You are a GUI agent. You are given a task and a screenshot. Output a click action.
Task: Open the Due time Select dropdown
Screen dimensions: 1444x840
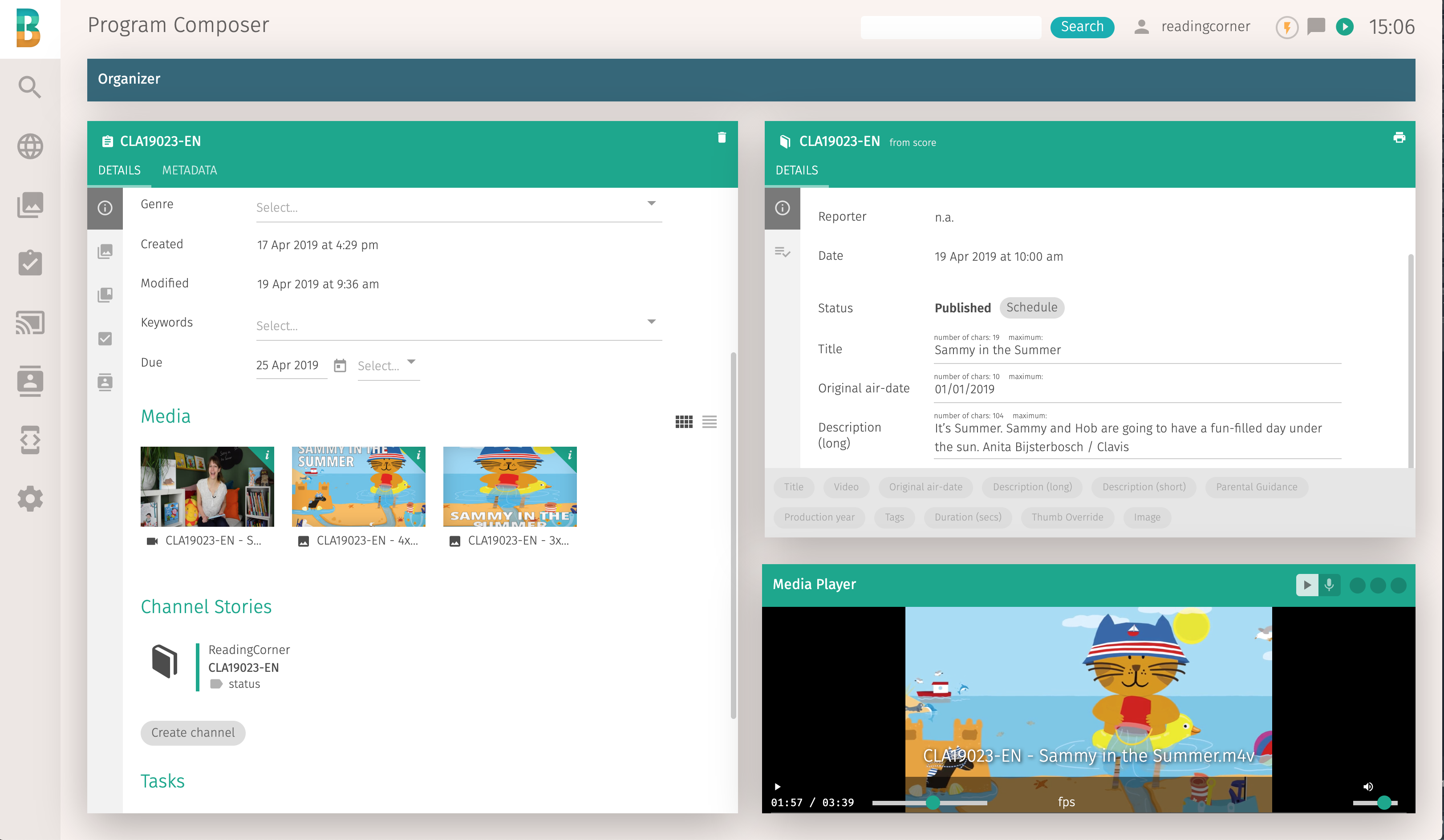click(388, 365)
